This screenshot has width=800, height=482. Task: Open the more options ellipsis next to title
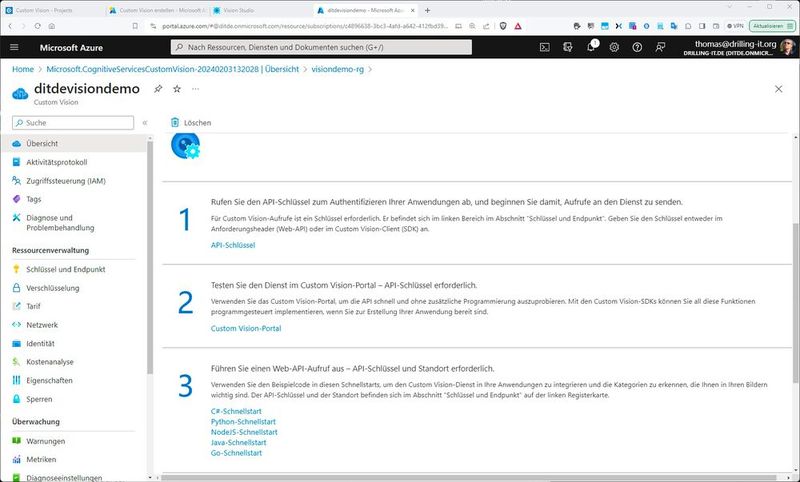pos(195,89)
